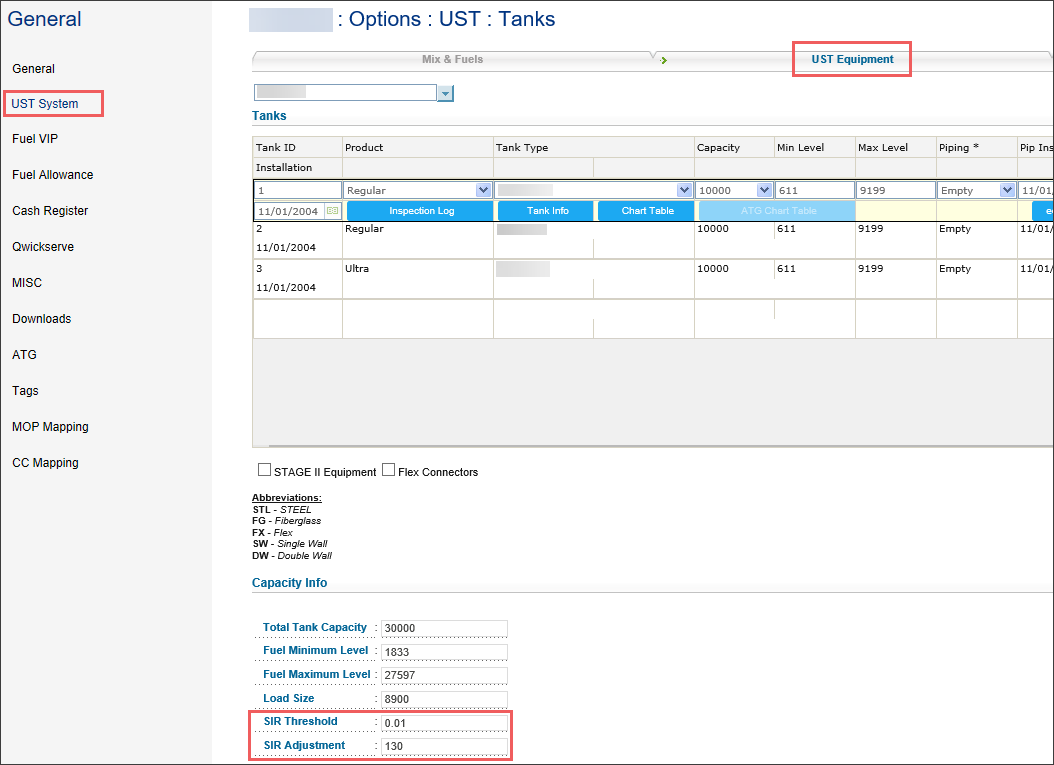Edit the Min Level field showing 611
This screenshot has width=1054, height=765.
815,190
